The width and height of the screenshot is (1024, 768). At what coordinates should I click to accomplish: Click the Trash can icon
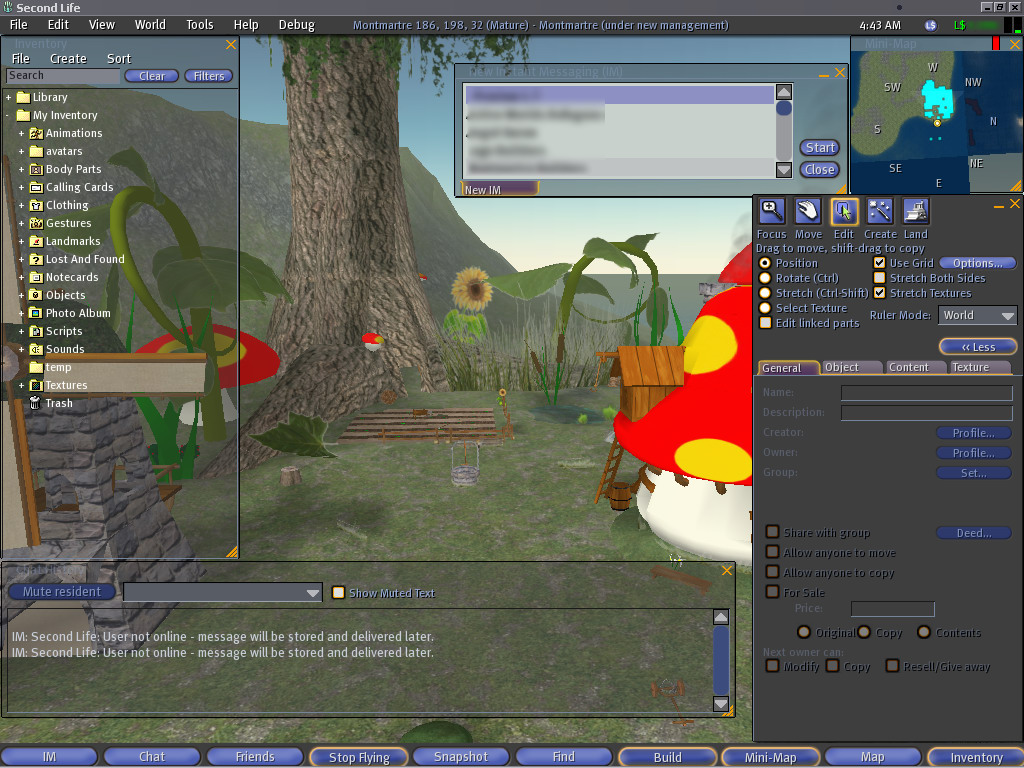35,403
